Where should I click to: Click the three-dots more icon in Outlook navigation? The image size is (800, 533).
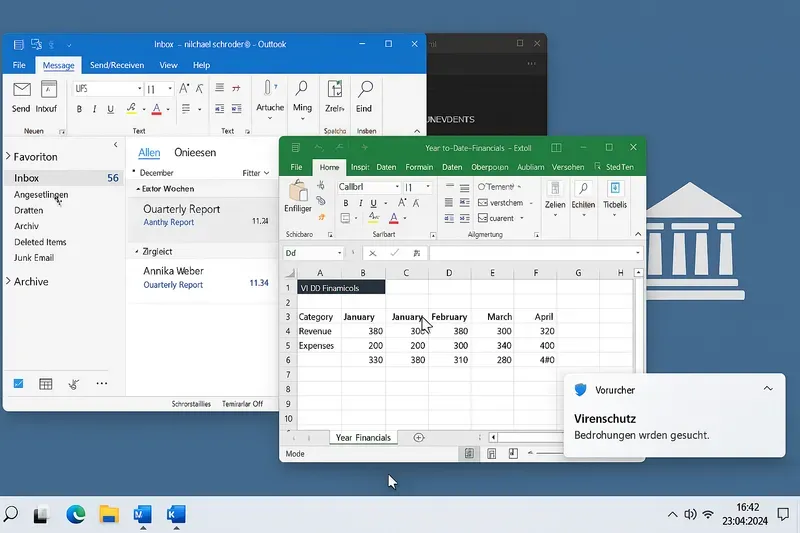click(102, 384)
